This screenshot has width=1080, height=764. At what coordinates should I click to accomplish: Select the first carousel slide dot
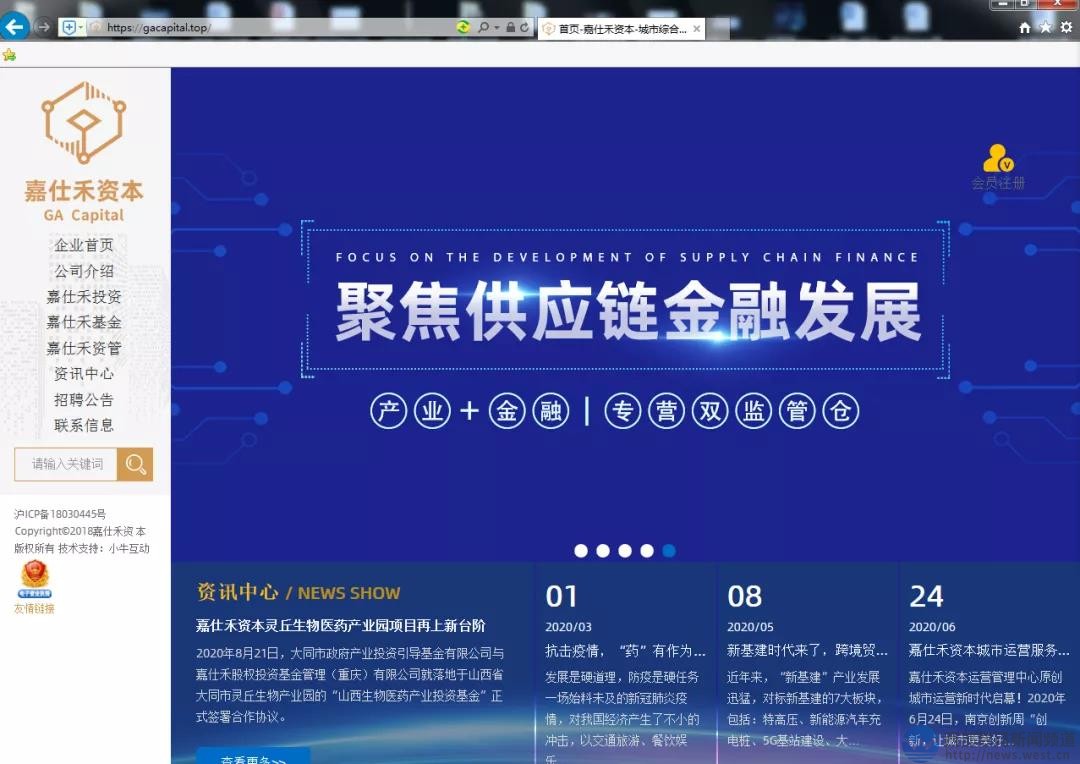pos(581,551)
